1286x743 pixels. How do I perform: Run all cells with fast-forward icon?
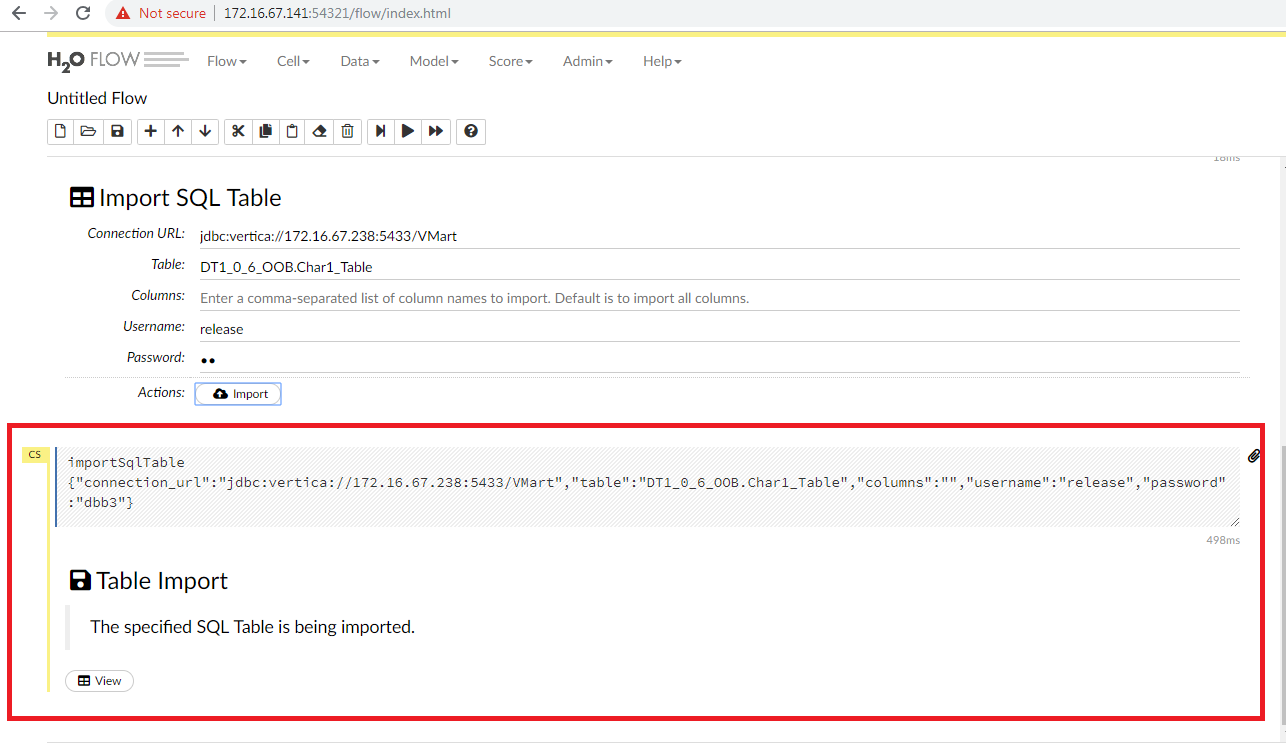(x=436, y=131)
